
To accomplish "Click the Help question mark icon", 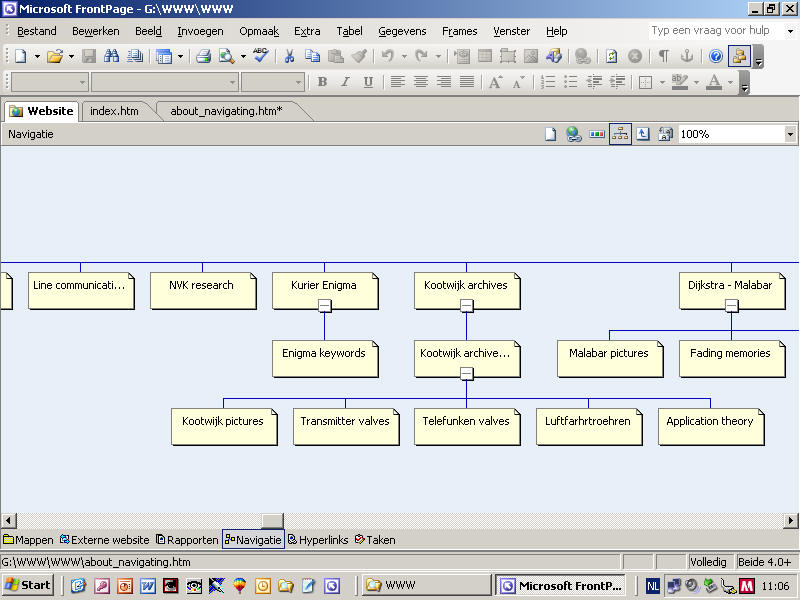I will pyautogui.click(x=716, y=56).
